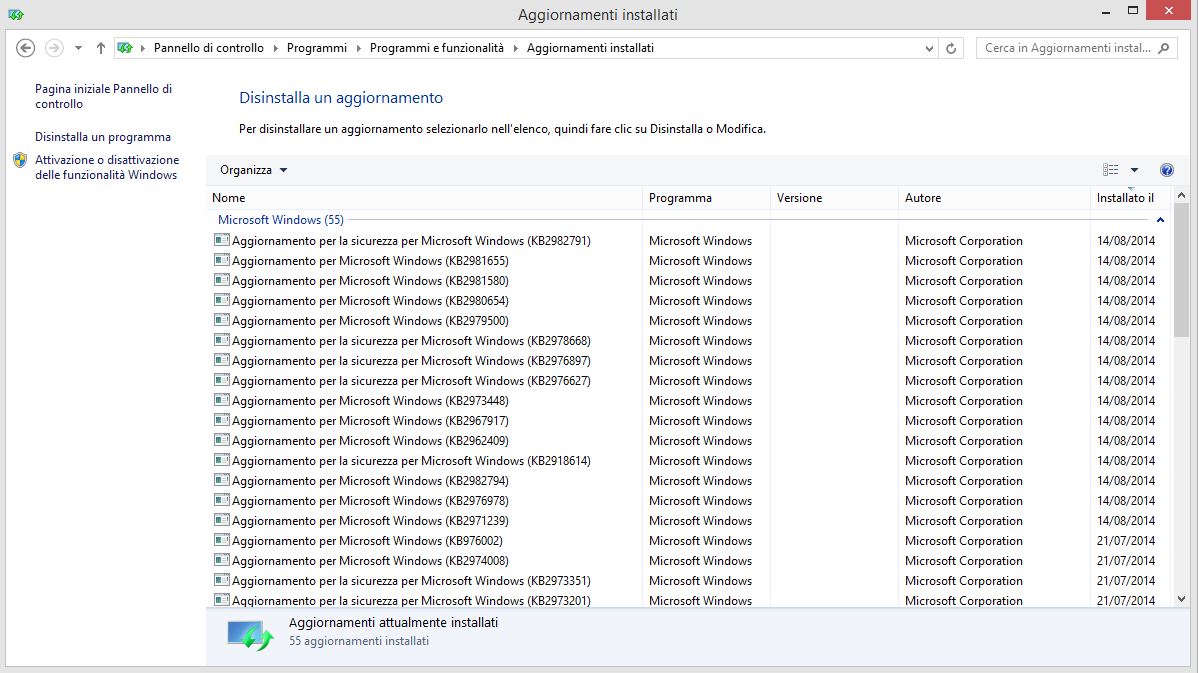Click icon of update KB2962409
This screenshot has height=673, width=1198.
[222, 440]
